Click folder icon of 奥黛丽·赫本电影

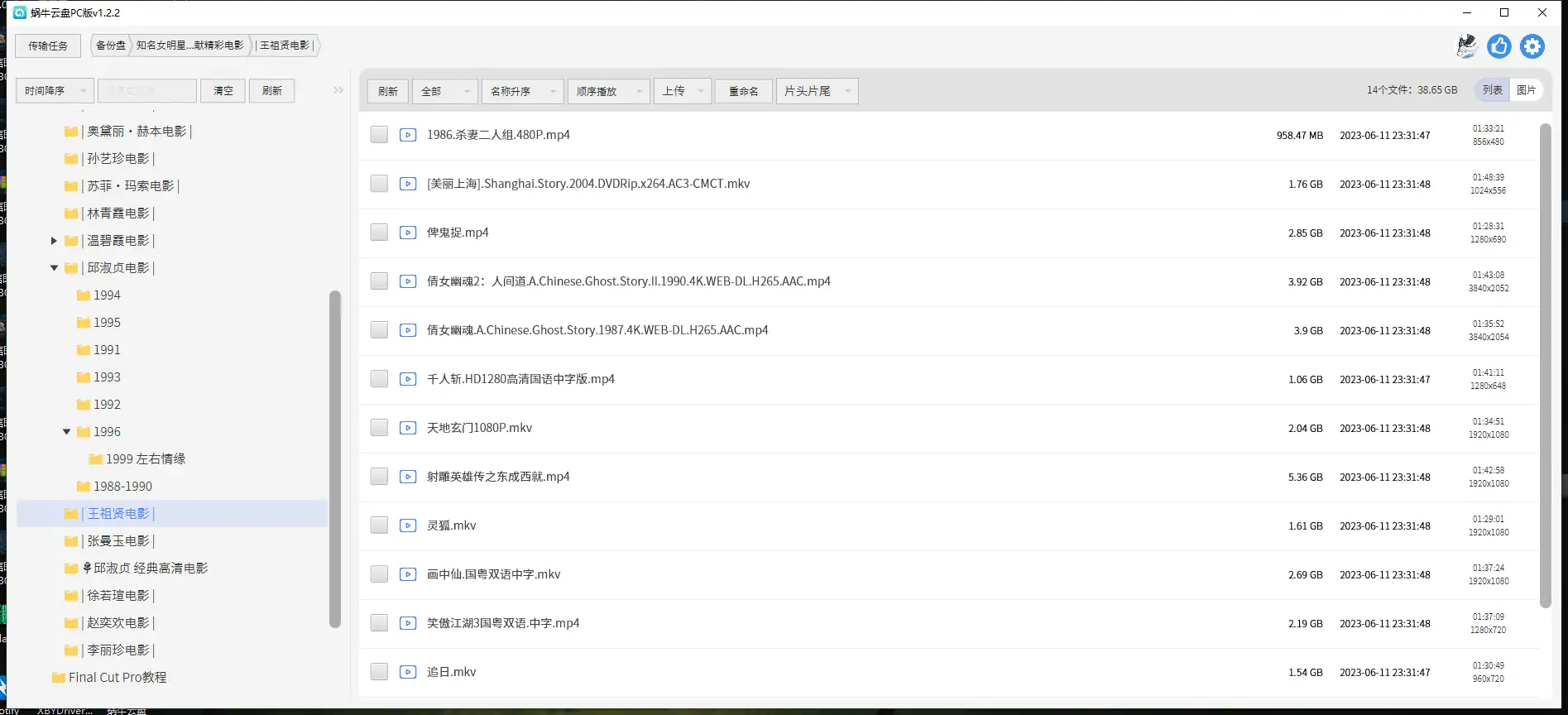[71, 132]
